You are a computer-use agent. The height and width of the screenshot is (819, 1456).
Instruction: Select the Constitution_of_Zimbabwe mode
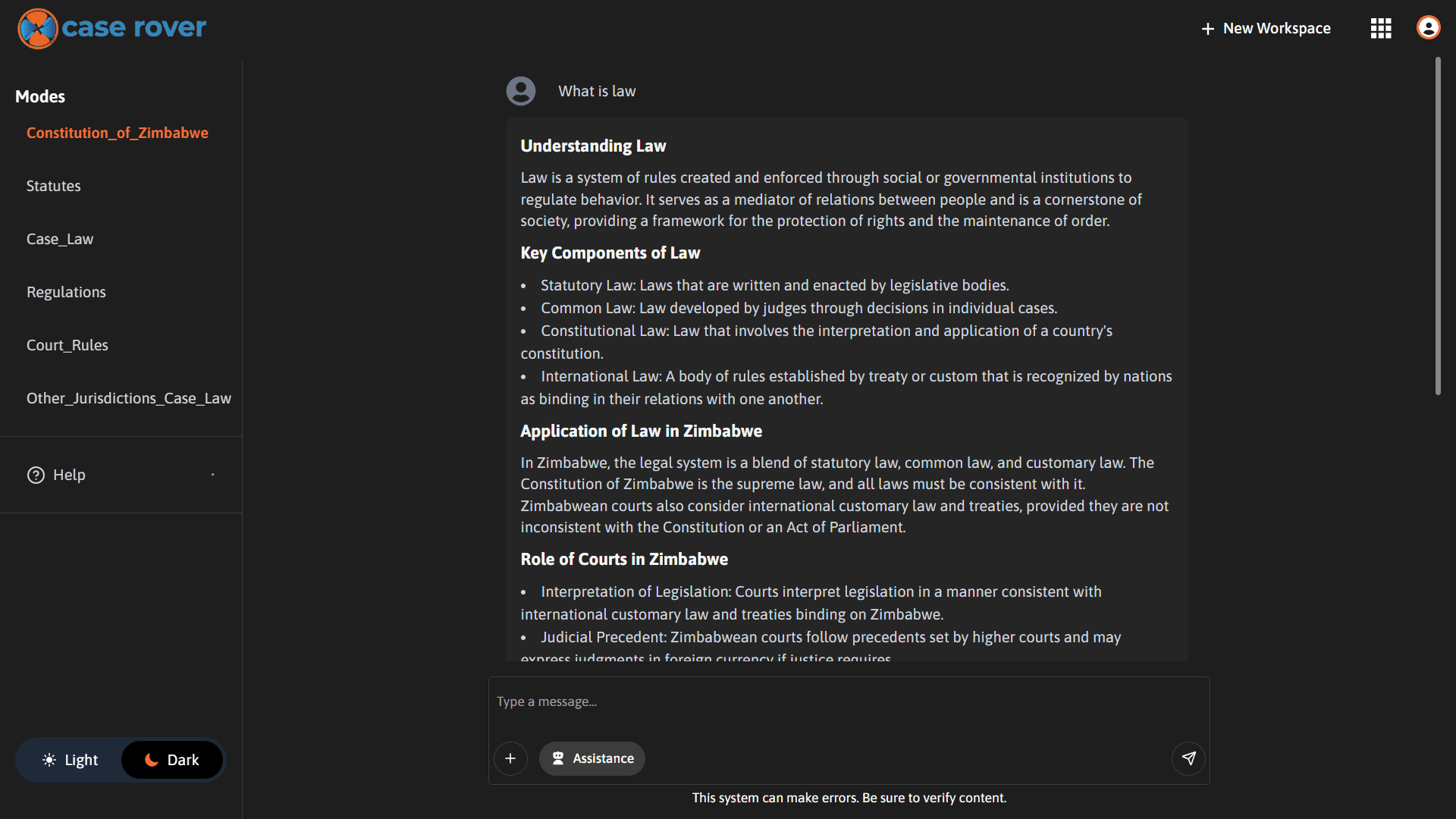tap(118, 133)
